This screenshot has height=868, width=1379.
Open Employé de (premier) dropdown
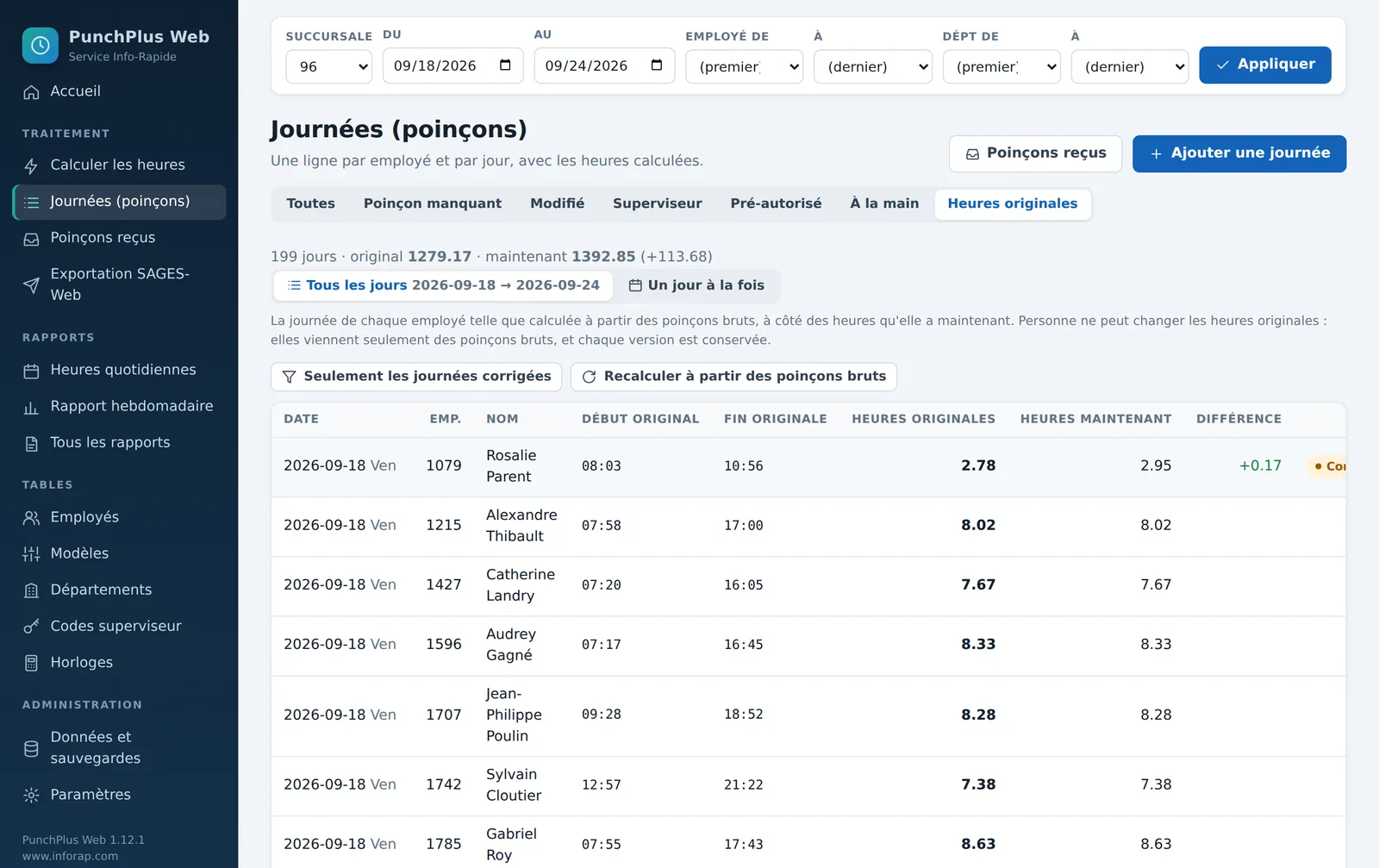tap(744, 66)
